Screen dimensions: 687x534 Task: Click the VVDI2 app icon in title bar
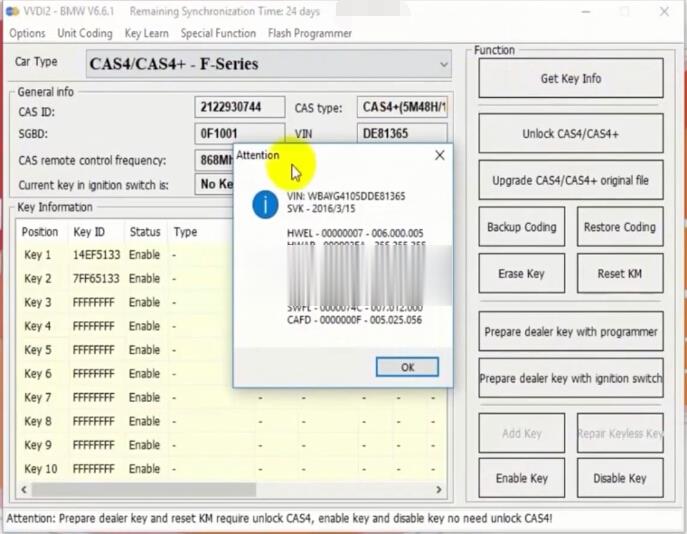pos(12,11)
